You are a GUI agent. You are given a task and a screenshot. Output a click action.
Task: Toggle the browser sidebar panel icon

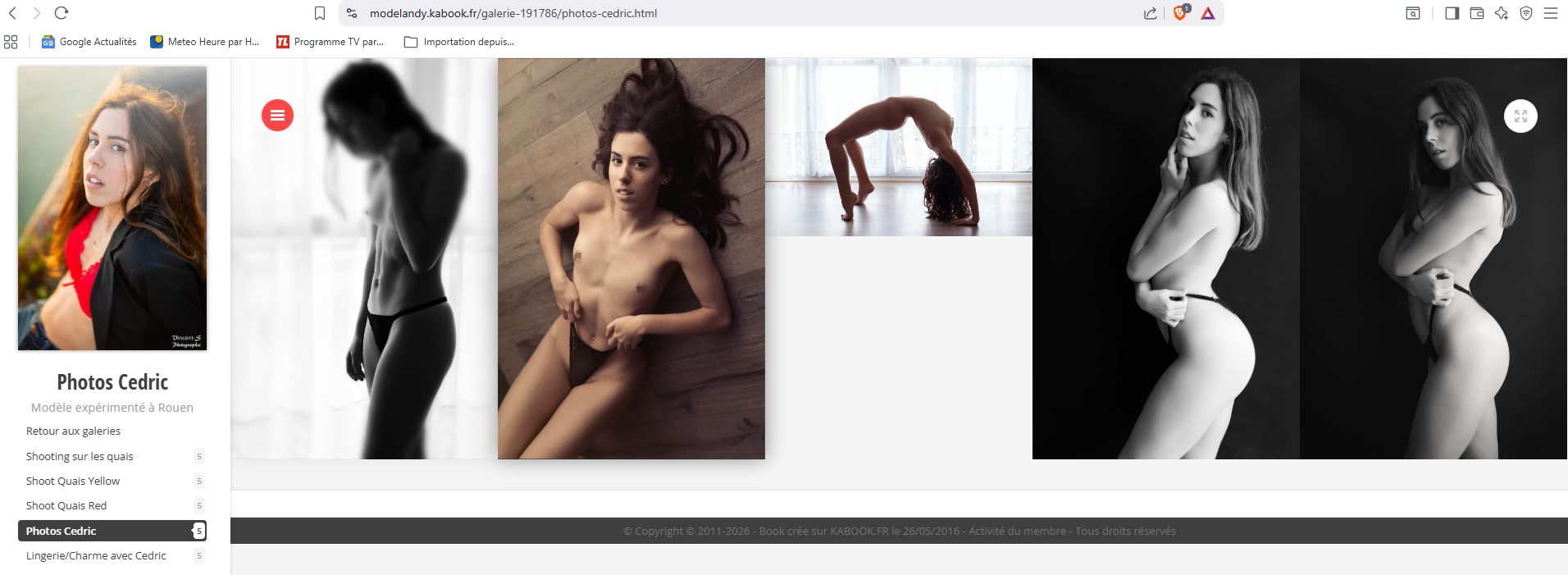[x=1452, y=13]
